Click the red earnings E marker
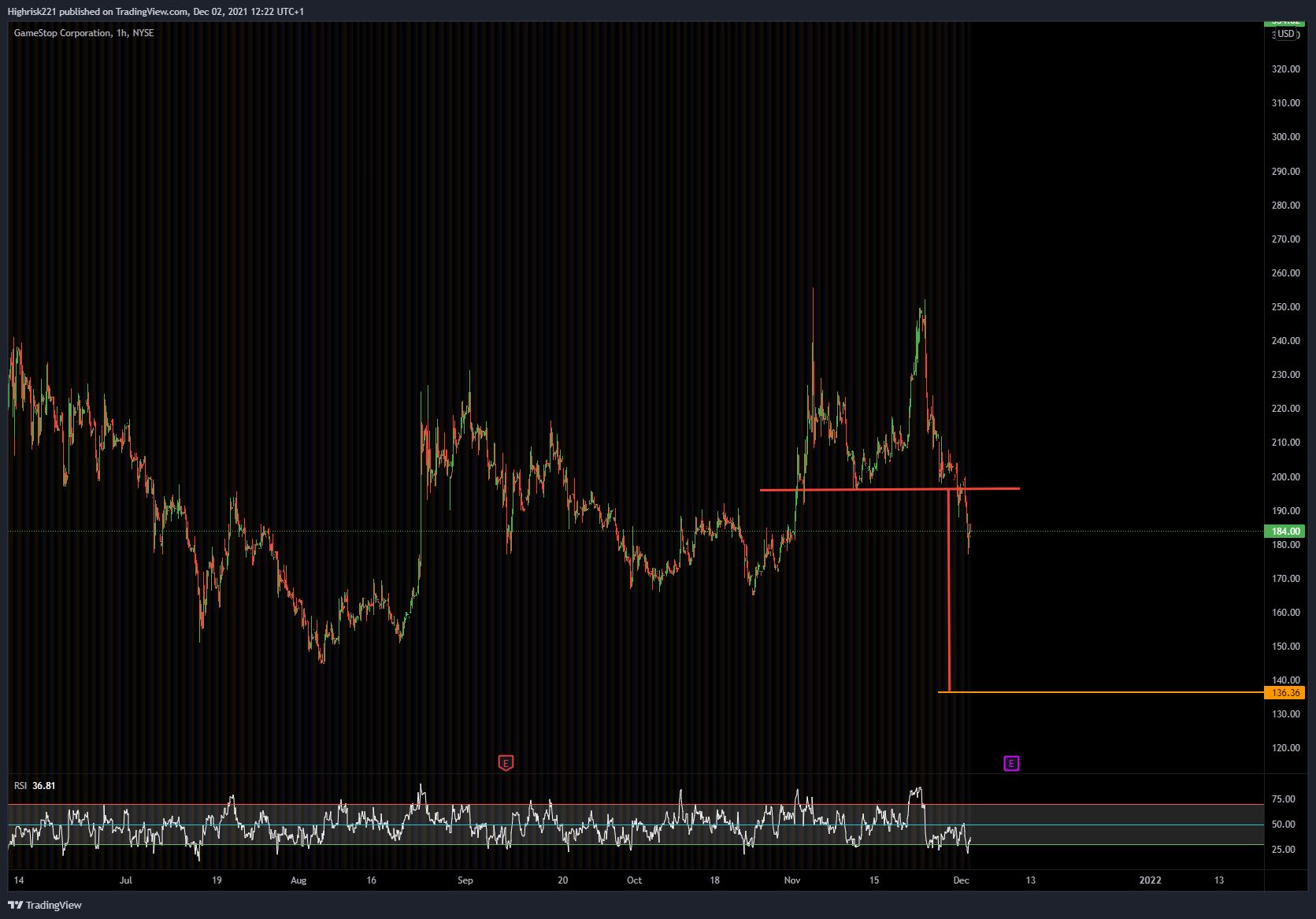 click(x=506, y=763)
